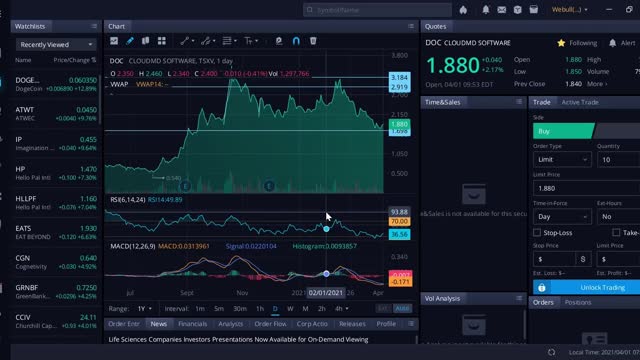
Task: Expand the Recently Viewed watchlist dropdown
Action: click(x=56, y=44)
